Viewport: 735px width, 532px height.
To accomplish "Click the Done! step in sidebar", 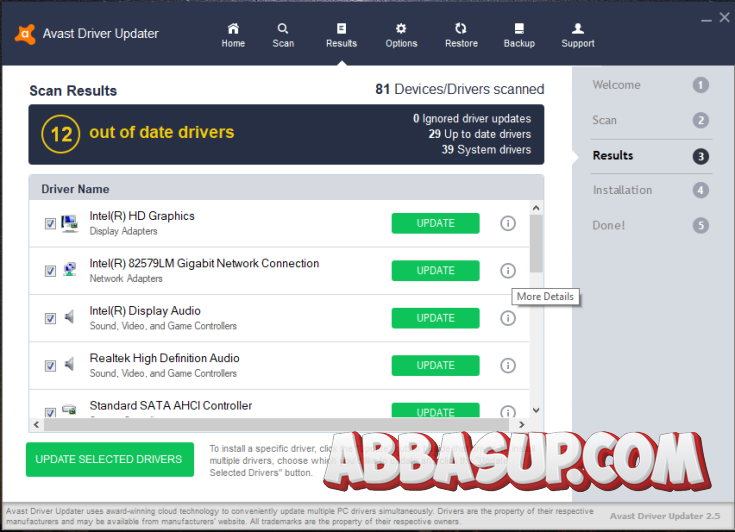I will tap(651, 225).
